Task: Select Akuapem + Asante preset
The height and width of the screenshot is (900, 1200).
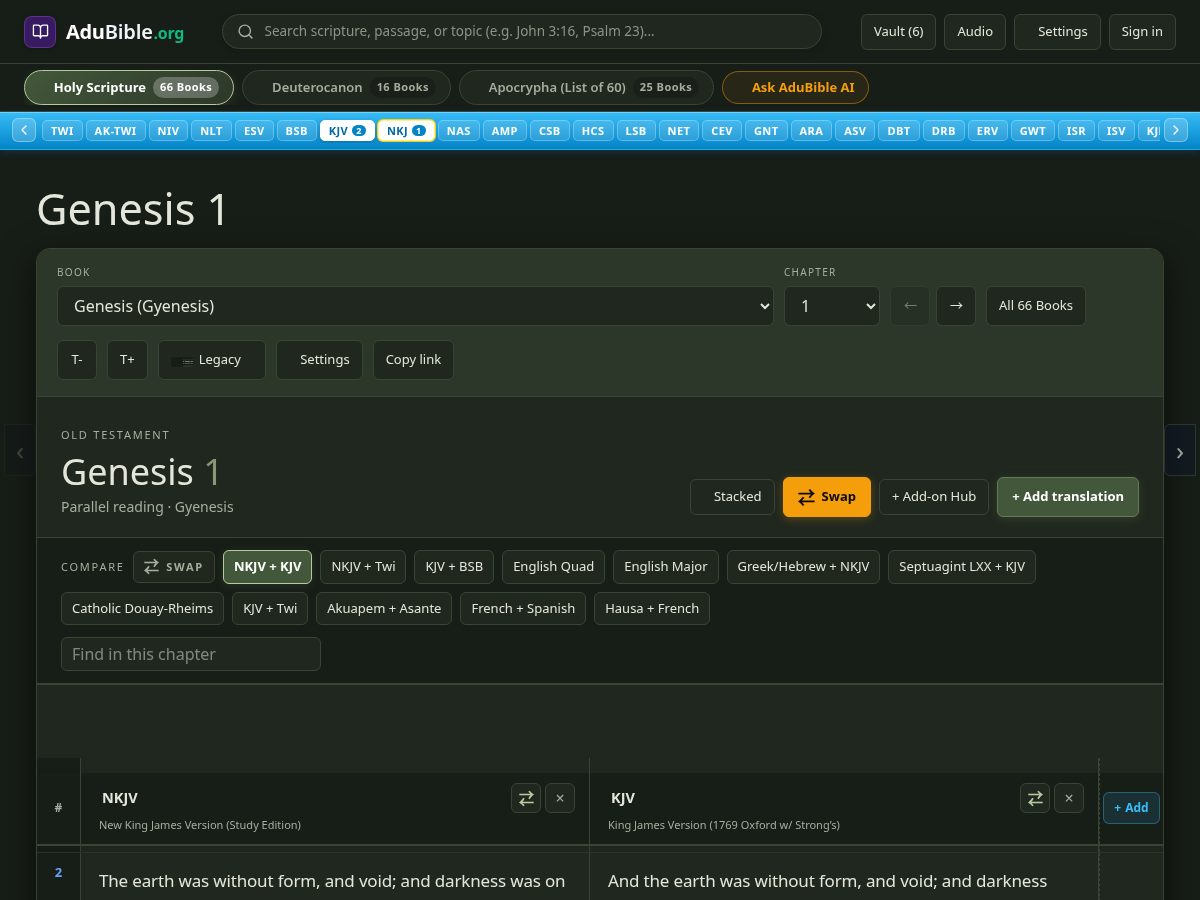Action: [x=384, y=609]
